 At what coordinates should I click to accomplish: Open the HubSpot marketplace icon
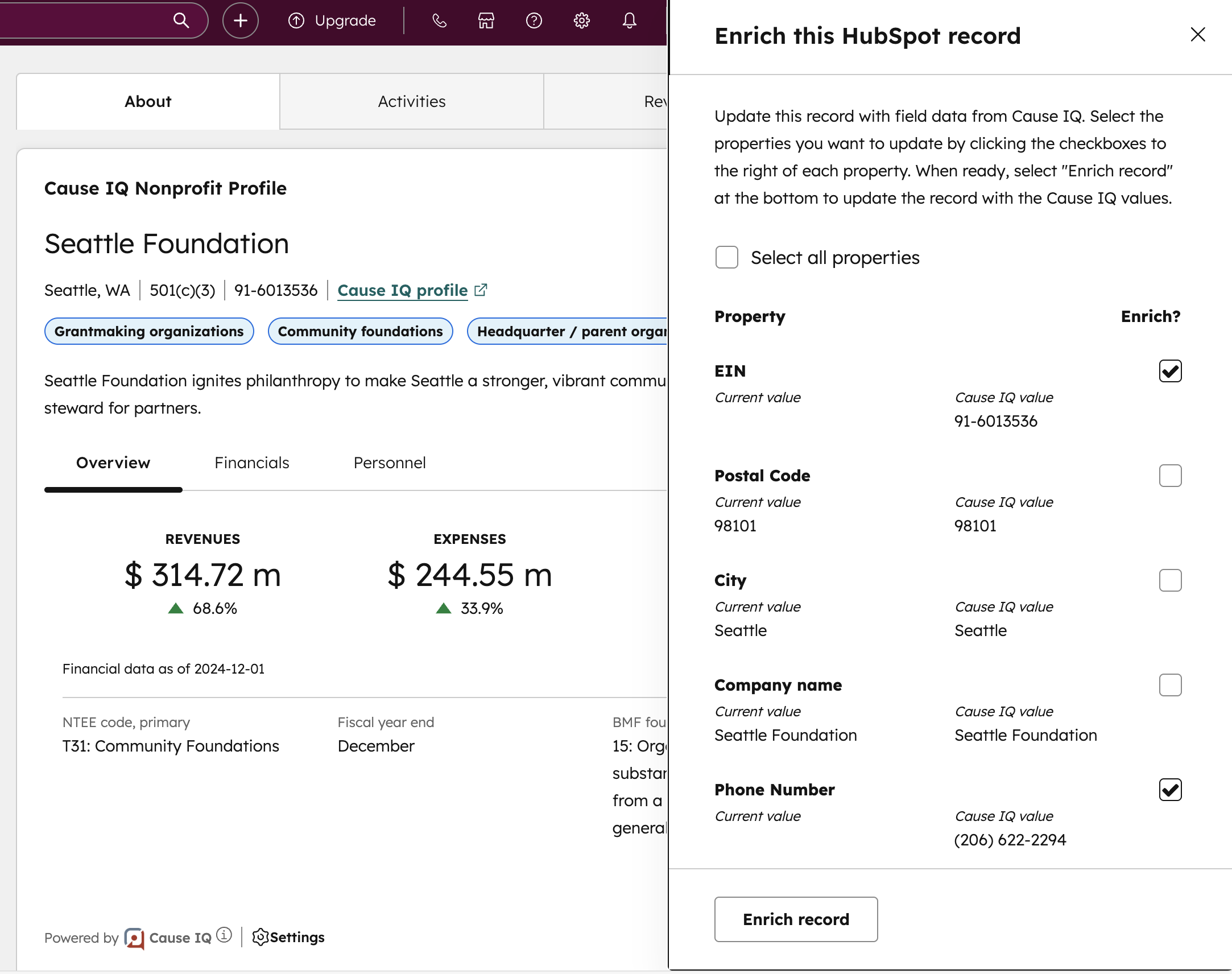point(486,20)
